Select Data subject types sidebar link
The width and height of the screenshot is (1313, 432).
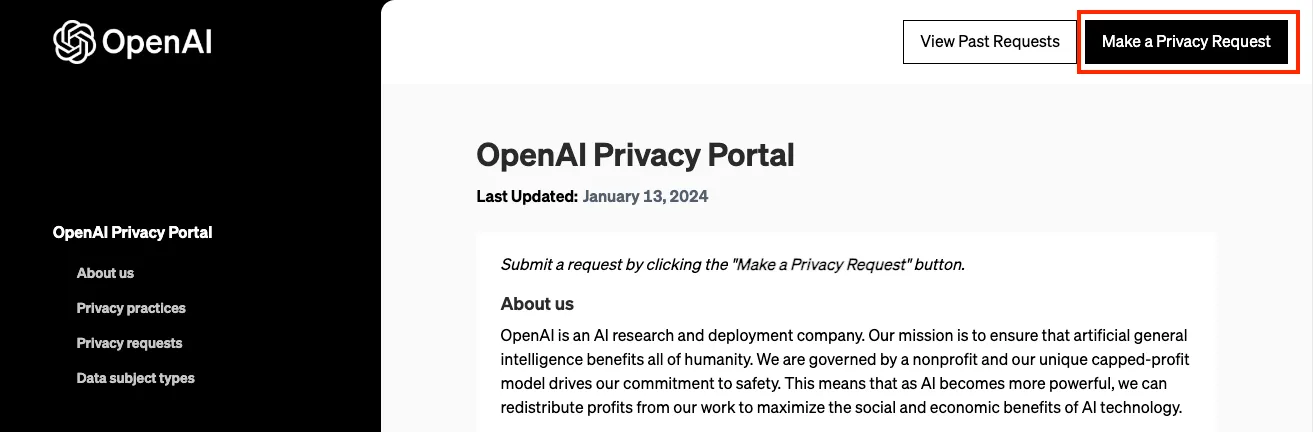click(x=135, y=378)
